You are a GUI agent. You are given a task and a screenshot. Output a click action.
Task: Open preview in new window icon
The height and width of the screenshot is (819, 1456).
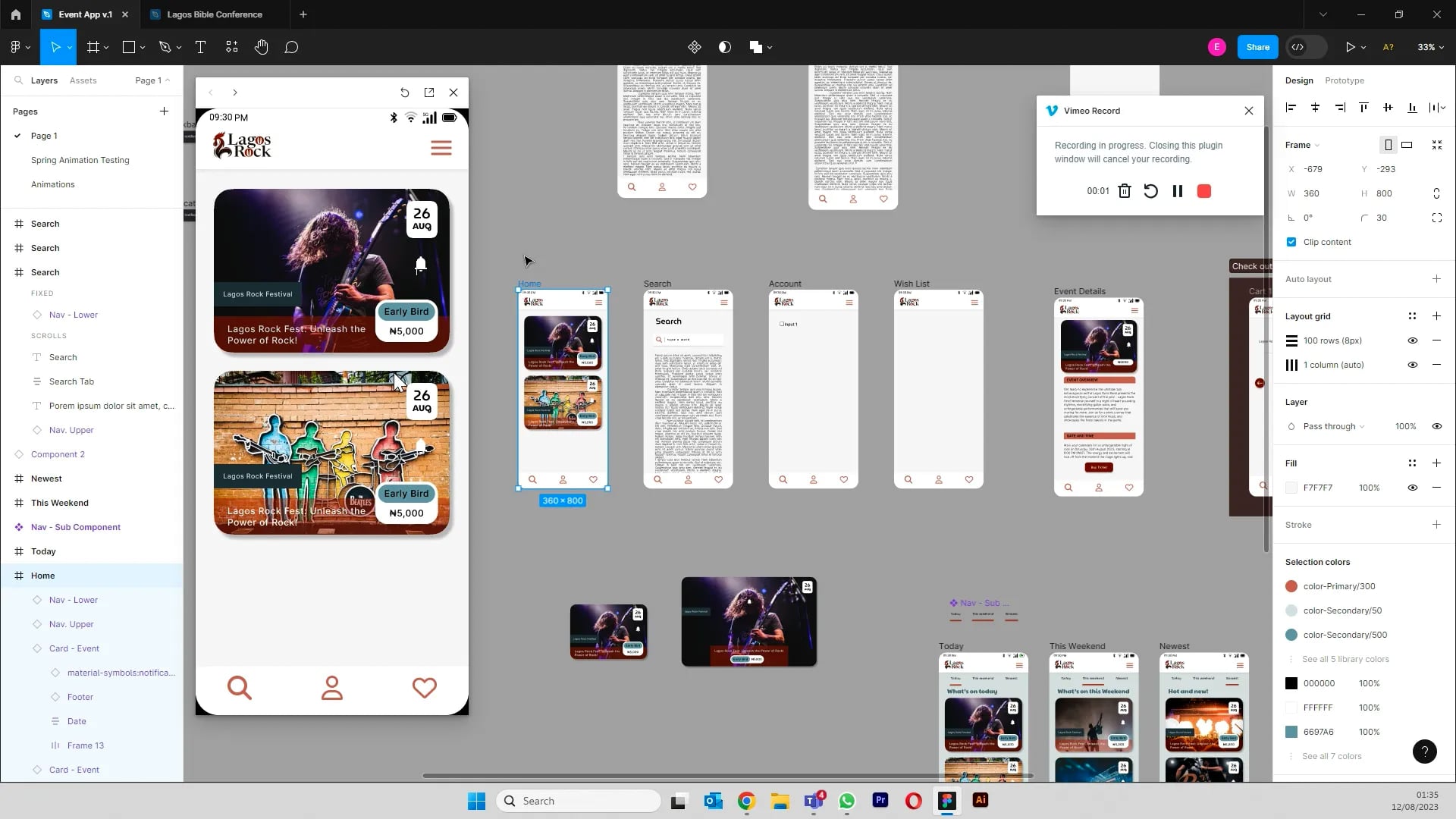point(429,93)
